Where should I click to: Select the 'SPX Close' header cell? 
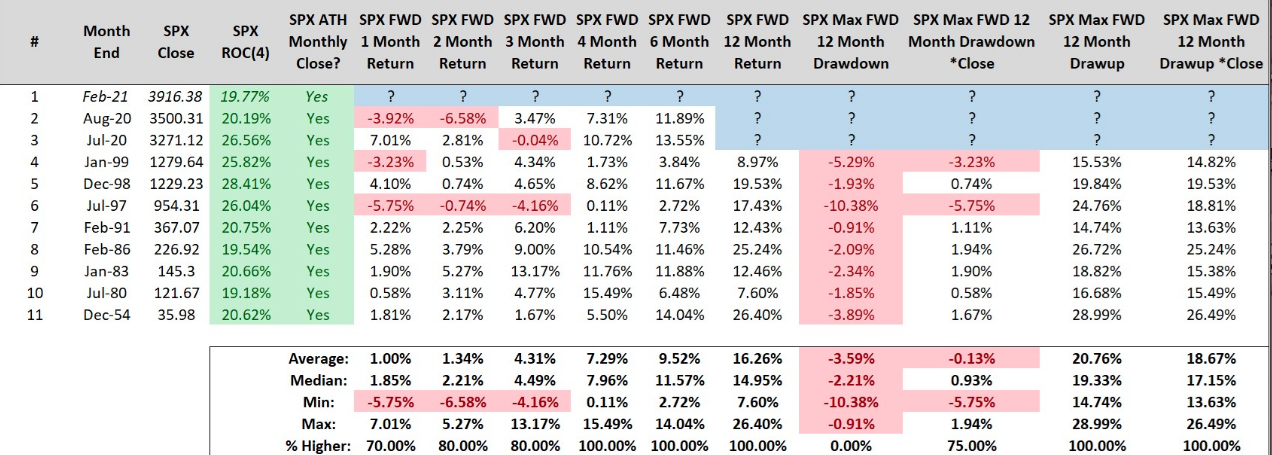(176, 42)
